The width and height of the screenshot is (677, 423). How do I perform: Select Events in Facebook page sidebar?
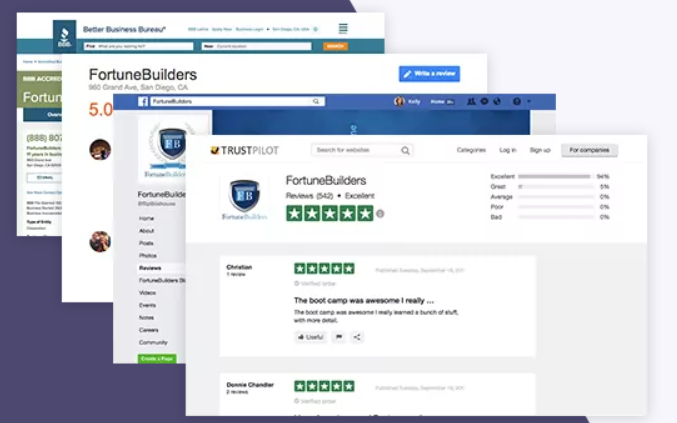point(147,305)
